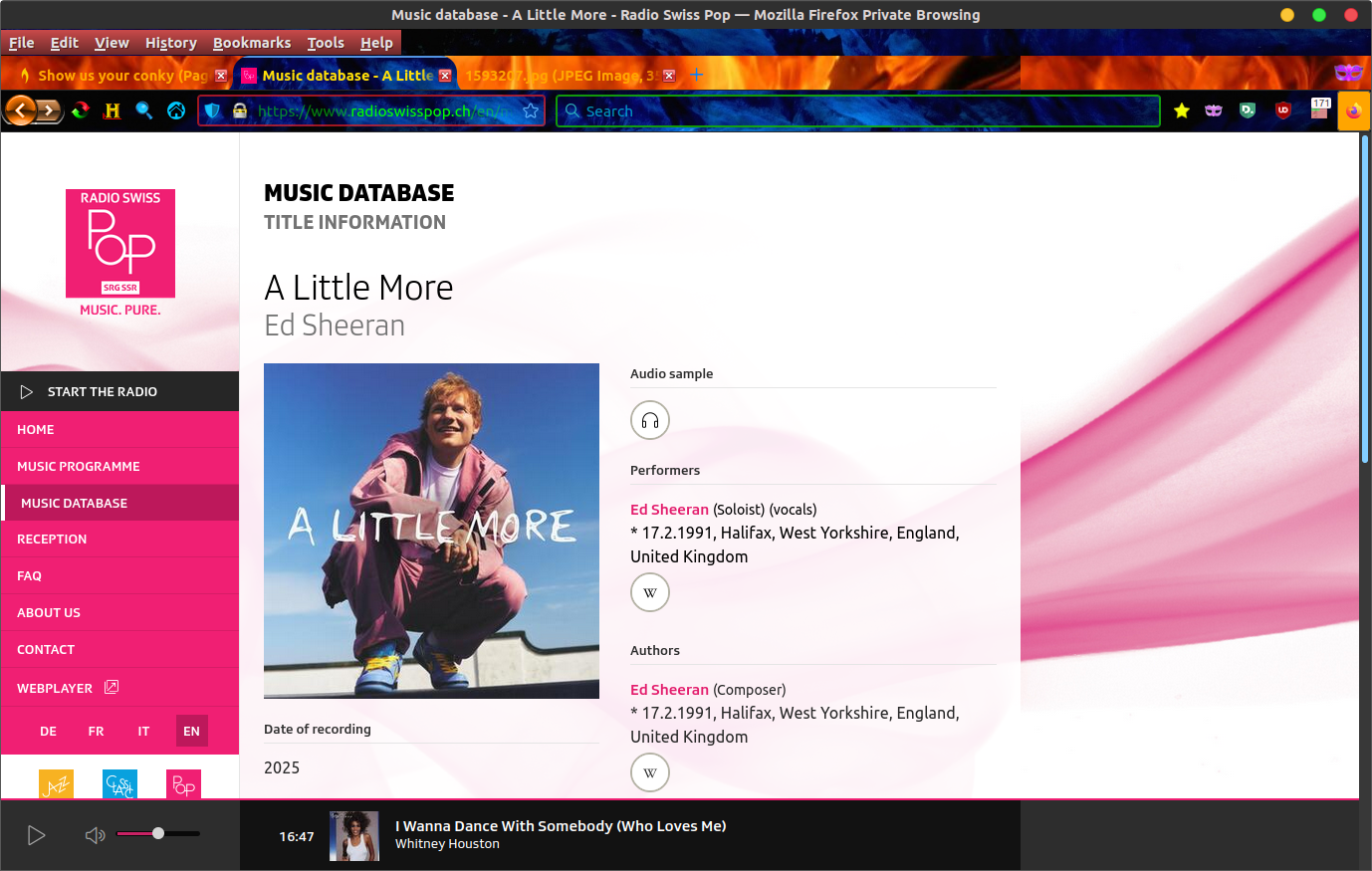Open the Bookmarks menu
Screen dimensions: 1372x871
pos(252,43)
